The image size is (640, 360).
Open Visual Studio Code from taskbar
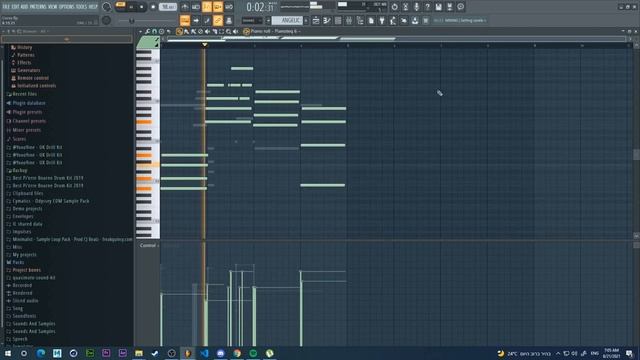pyautogui.click(x=204, y=353)
